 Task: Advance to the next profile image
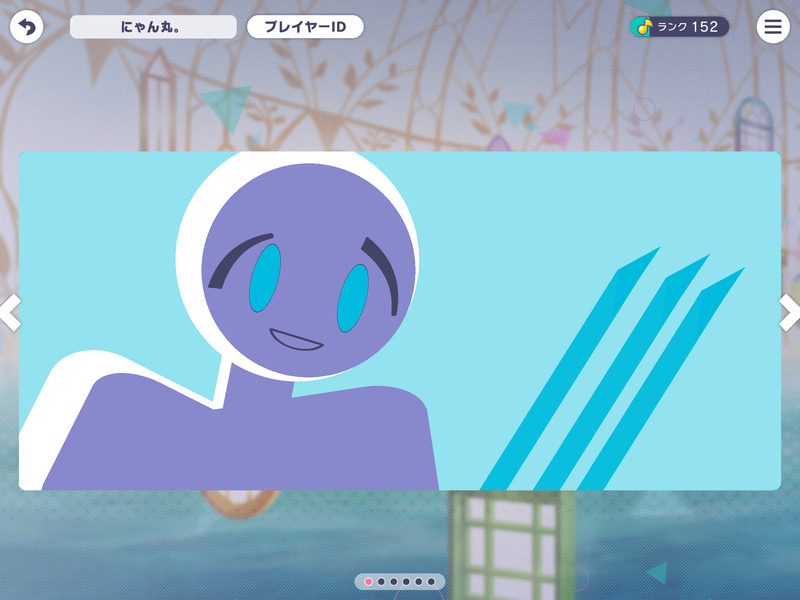(x=789, y=312)
